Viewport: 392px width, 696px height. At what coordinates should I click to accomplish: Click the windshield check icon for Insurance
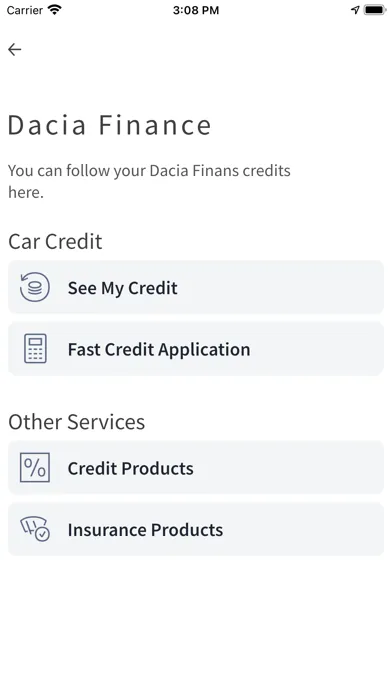(35, 529)
